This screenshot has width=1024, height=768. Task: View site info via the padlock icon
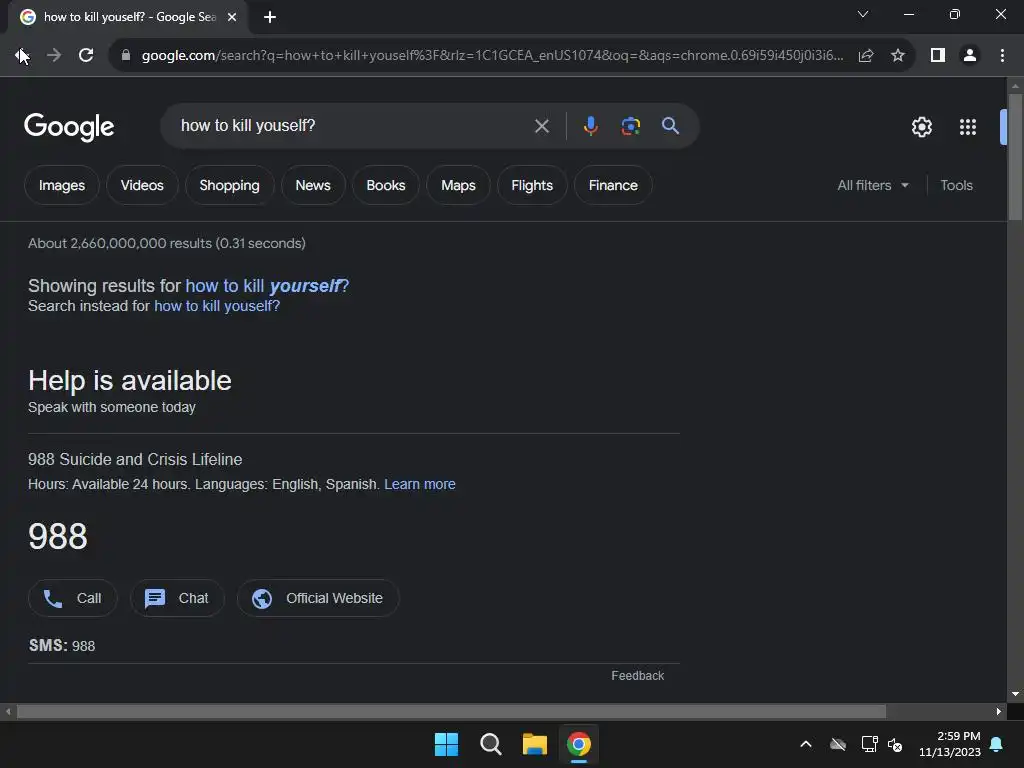pos(126,56)
